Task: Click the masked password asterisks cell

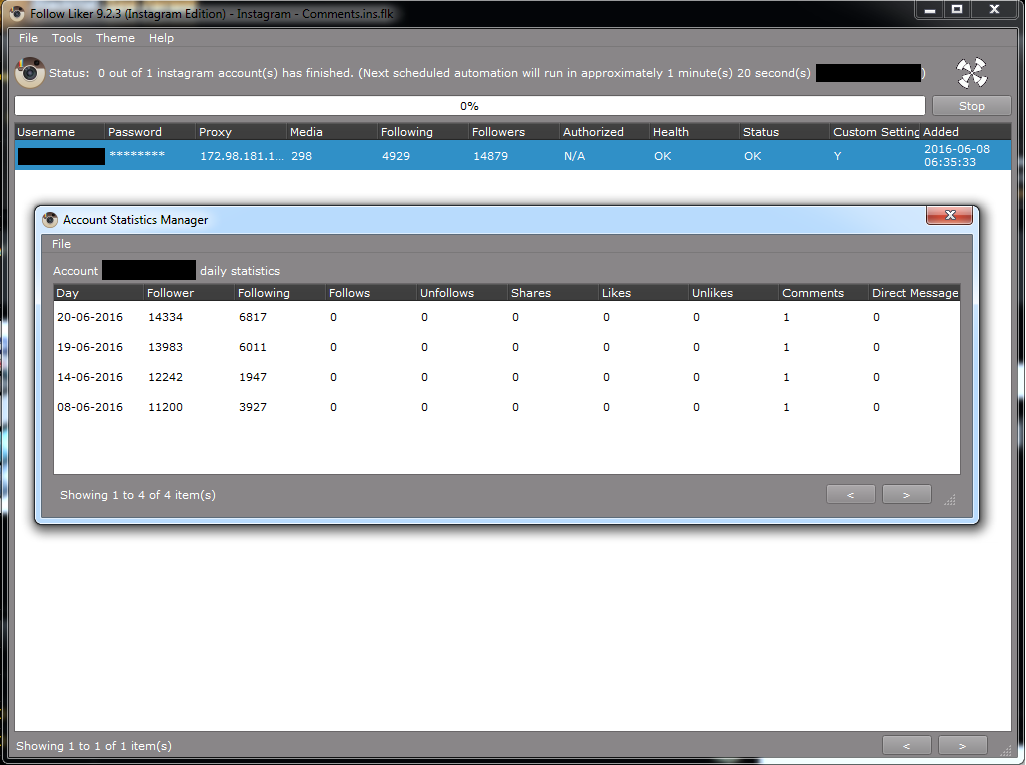Action: [137, 154]
